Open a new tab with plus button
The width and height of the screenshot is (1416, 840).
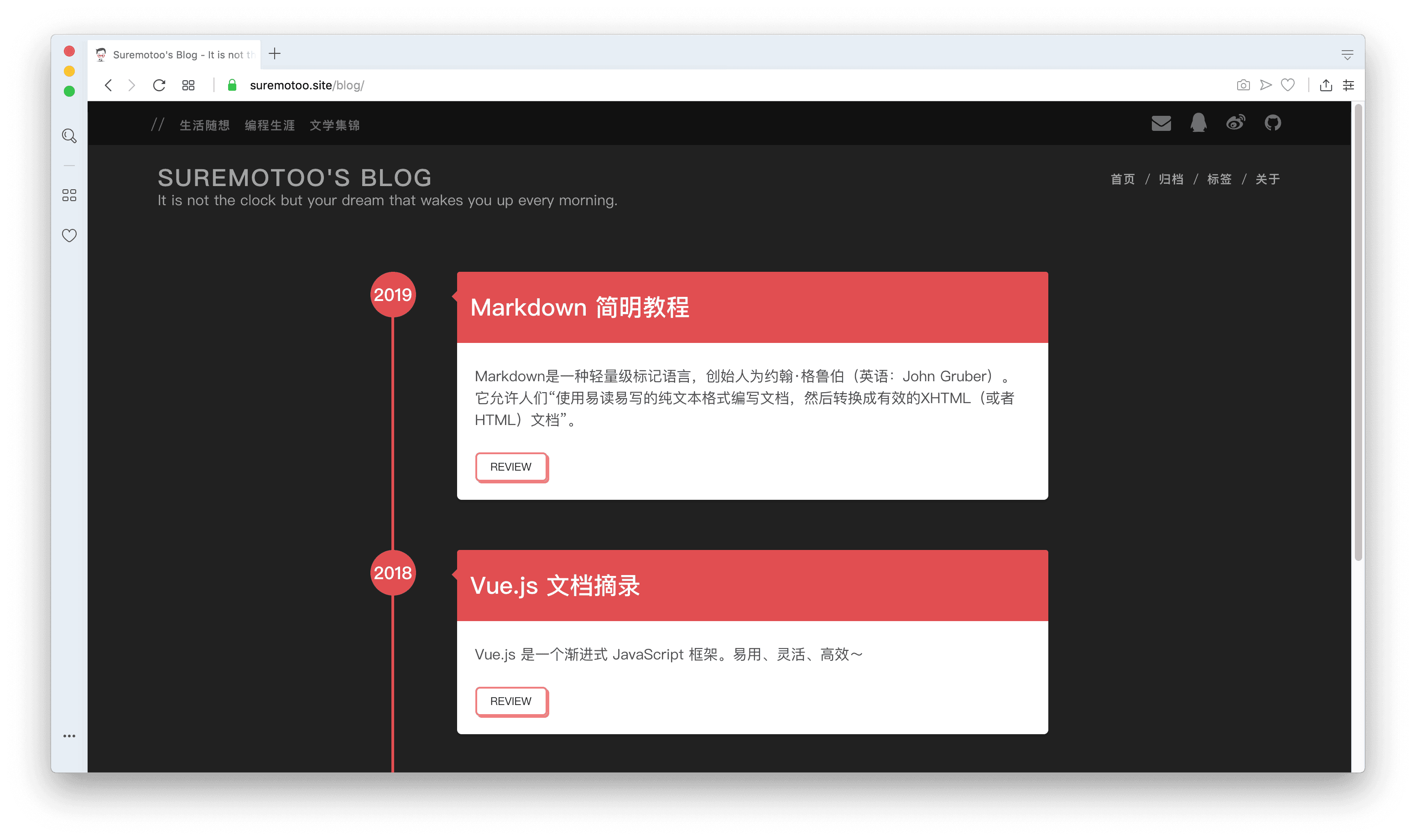coord(275,54)
